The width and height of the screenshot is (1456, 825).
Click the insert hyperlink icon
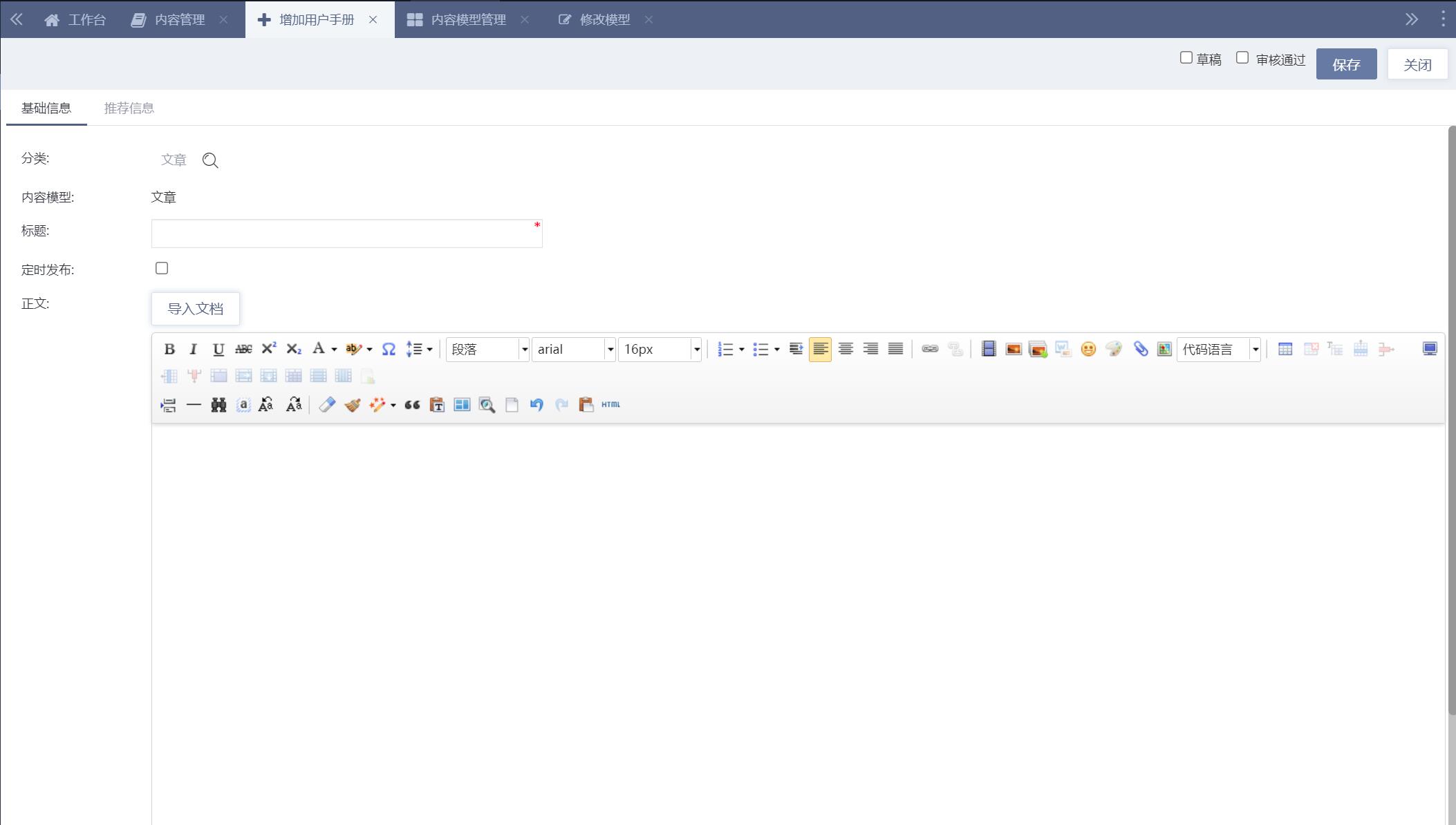930,349
